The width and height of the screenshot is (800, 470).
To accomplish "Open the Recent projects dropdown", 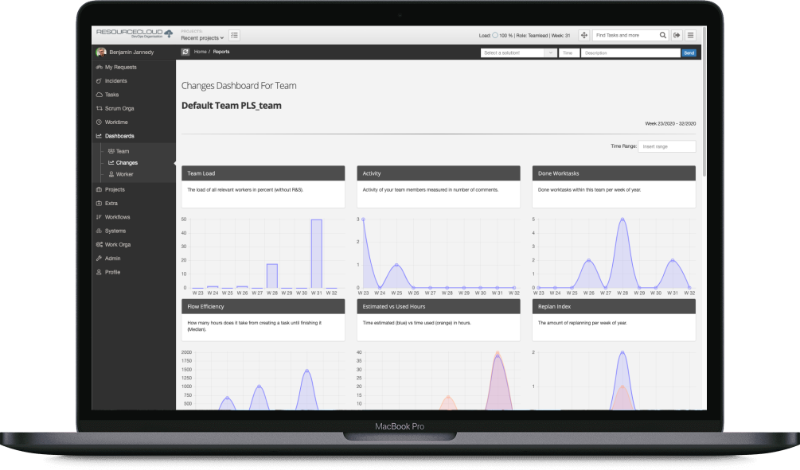I will 202,38.
